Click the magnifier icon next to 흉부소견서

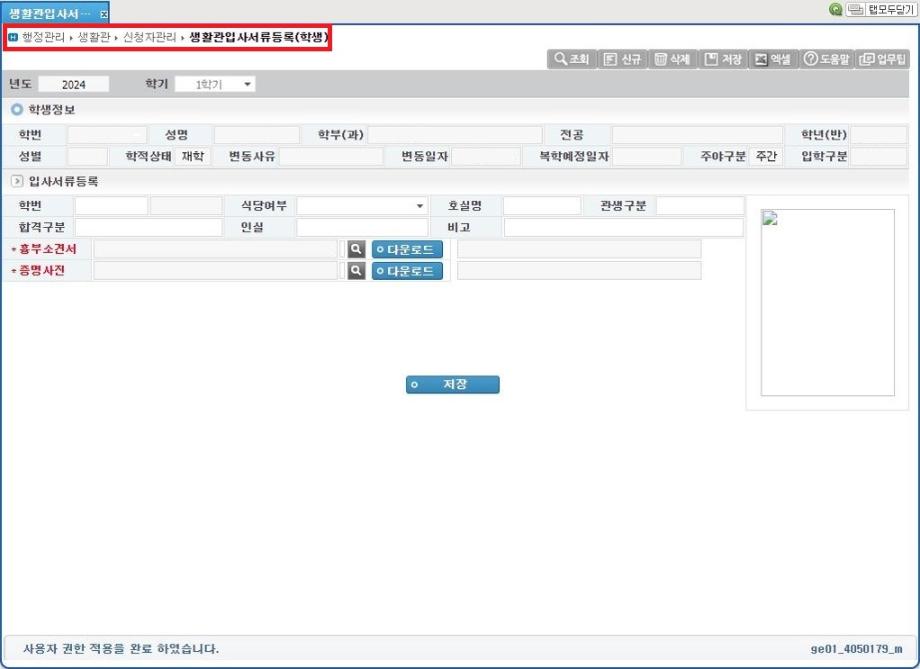tap(355, 249)
